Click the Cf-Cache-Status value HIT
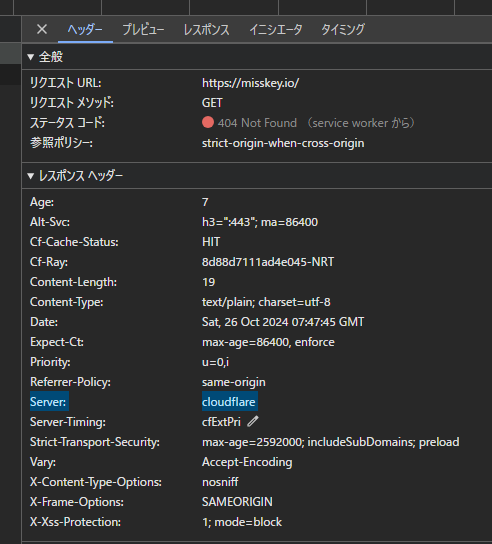Image resolution: width=492 pixels, height=544 pixels. 211,242
